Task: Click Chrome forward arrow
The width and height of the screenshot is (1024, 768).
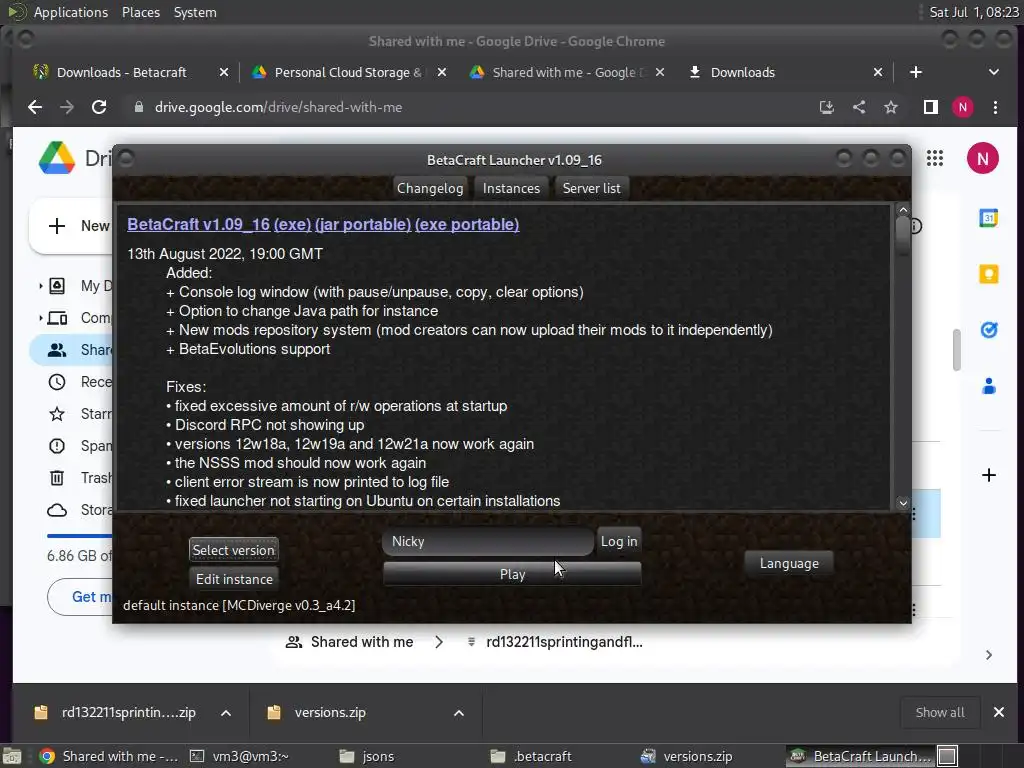Action: click(x=67, y=107)
